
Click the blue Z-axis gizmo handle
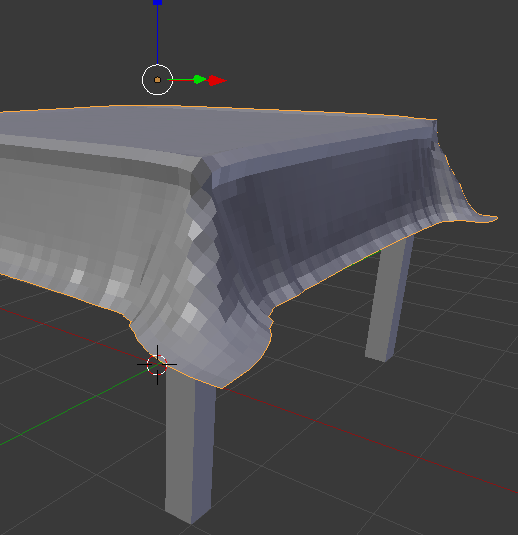tap(157, 2)
